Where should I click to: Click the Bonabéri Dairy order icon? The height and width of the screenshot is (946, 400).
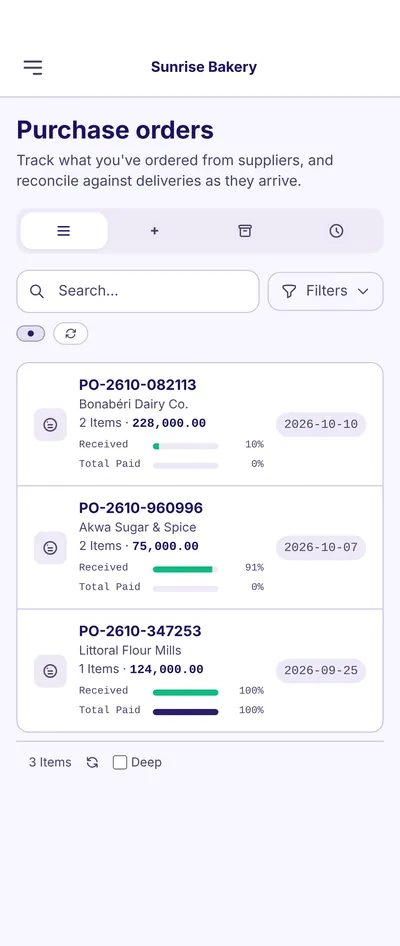point(50,425)
